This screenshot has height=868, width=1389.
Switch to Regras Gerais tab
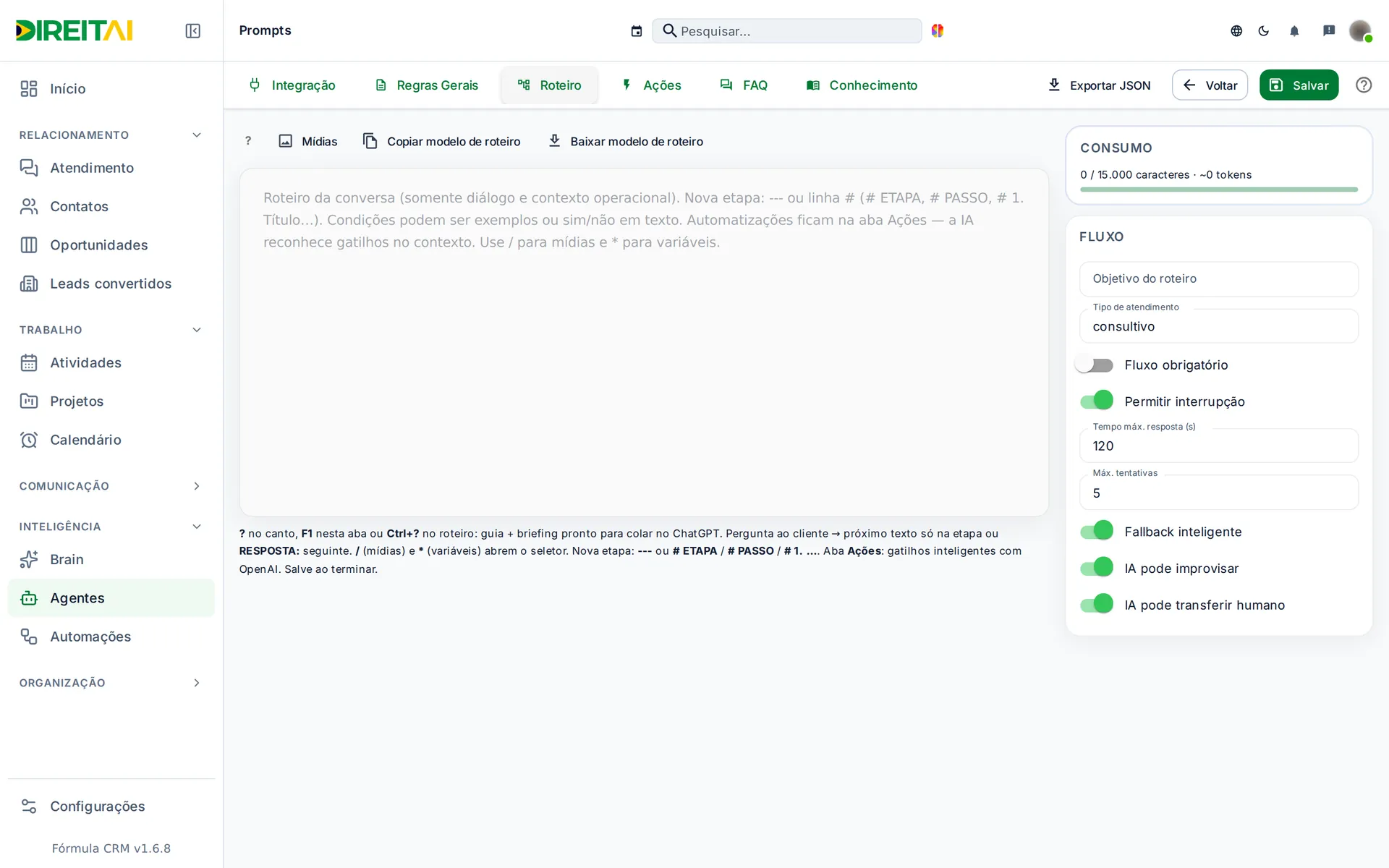tap(426, 85)
